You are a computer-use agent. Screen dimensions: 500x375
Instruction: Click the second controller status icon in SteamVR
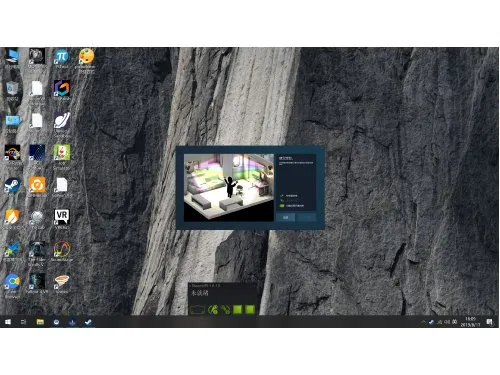226,310
